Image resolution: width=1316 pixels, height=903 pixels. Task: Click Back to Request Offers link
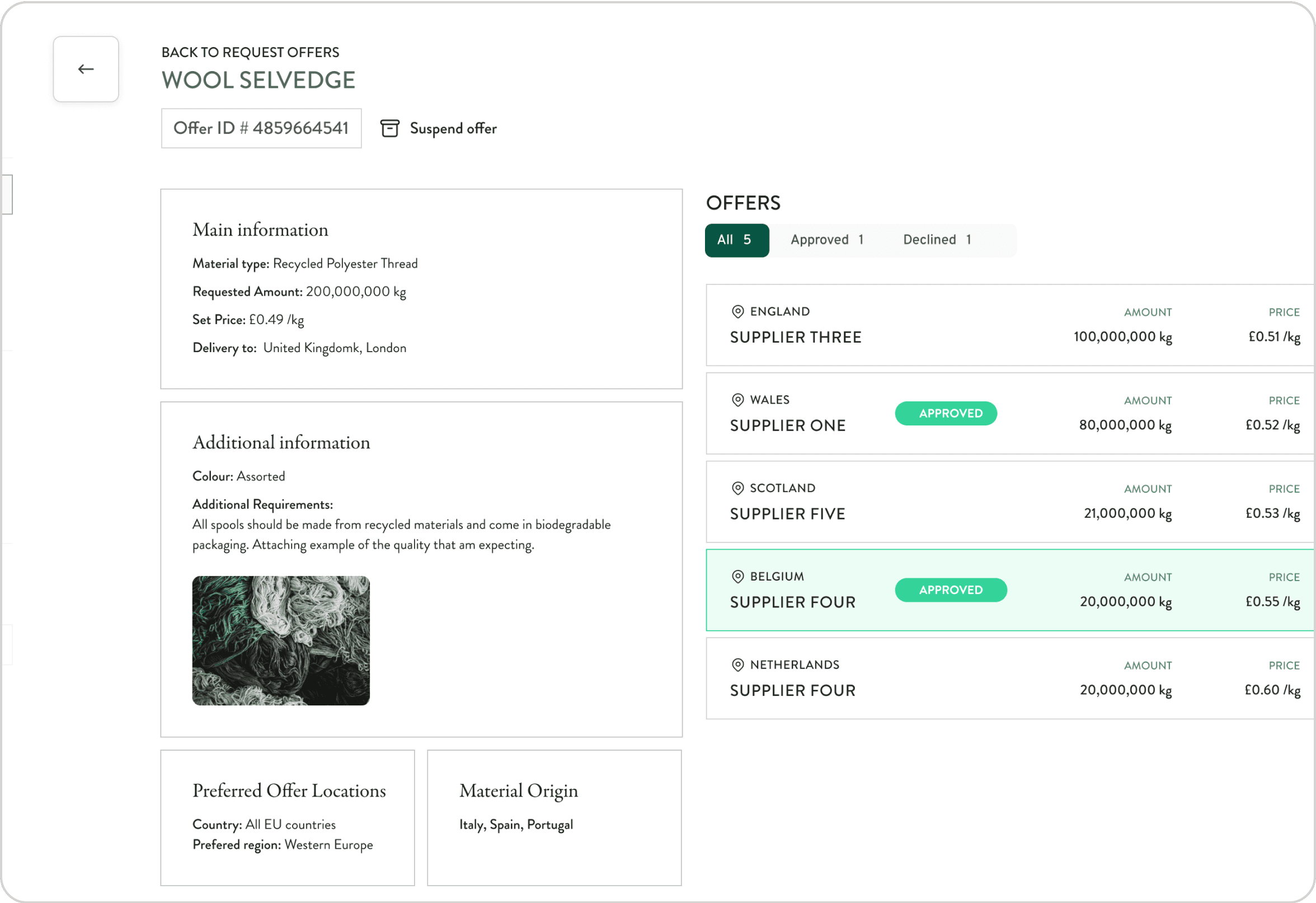click(250, 53)
